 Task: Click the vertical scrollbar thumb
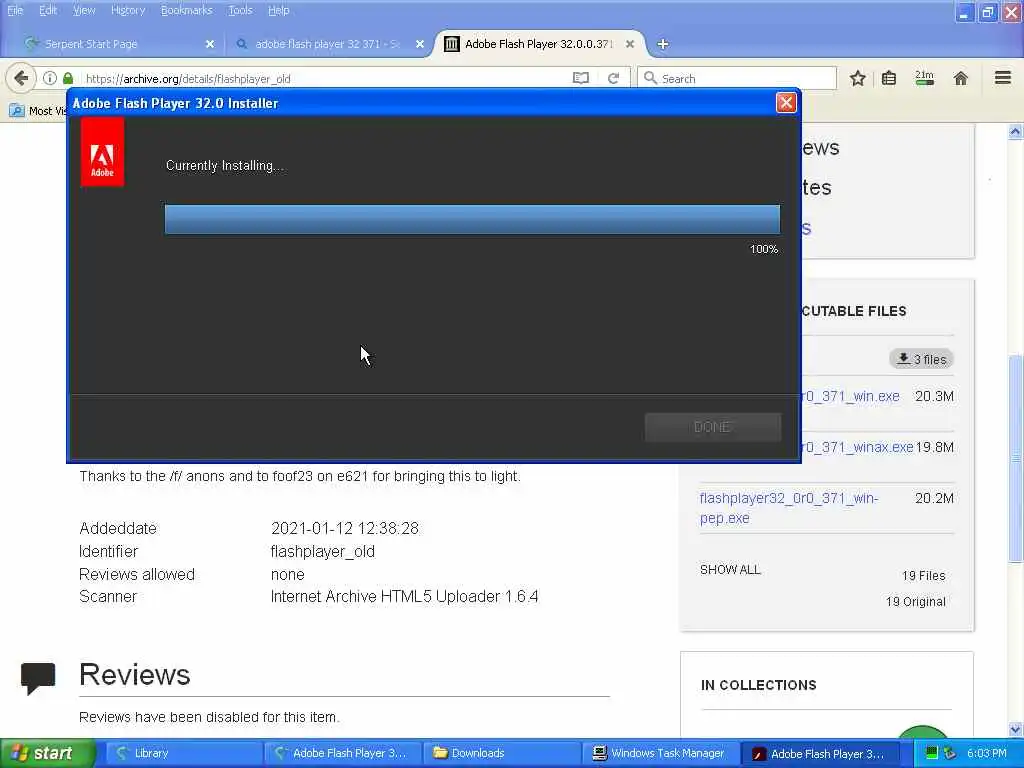pos(1016,458)
